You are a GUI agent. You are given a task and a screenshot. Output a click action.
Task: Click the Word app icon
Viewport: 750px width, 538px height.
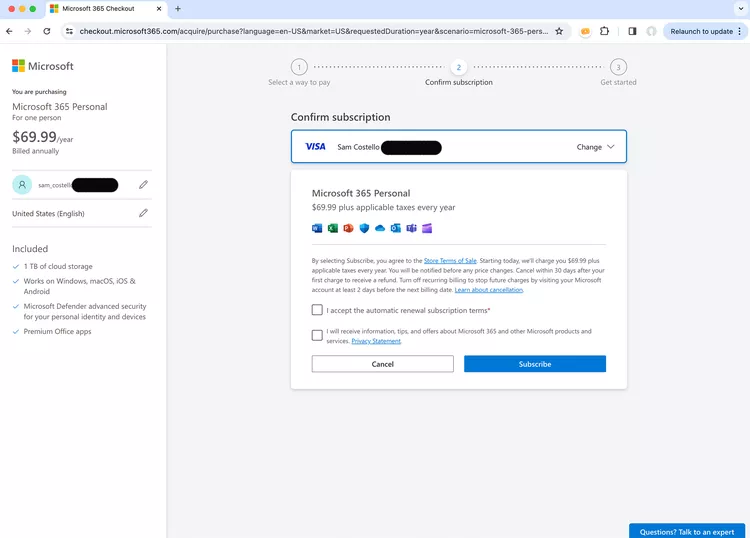317,228
